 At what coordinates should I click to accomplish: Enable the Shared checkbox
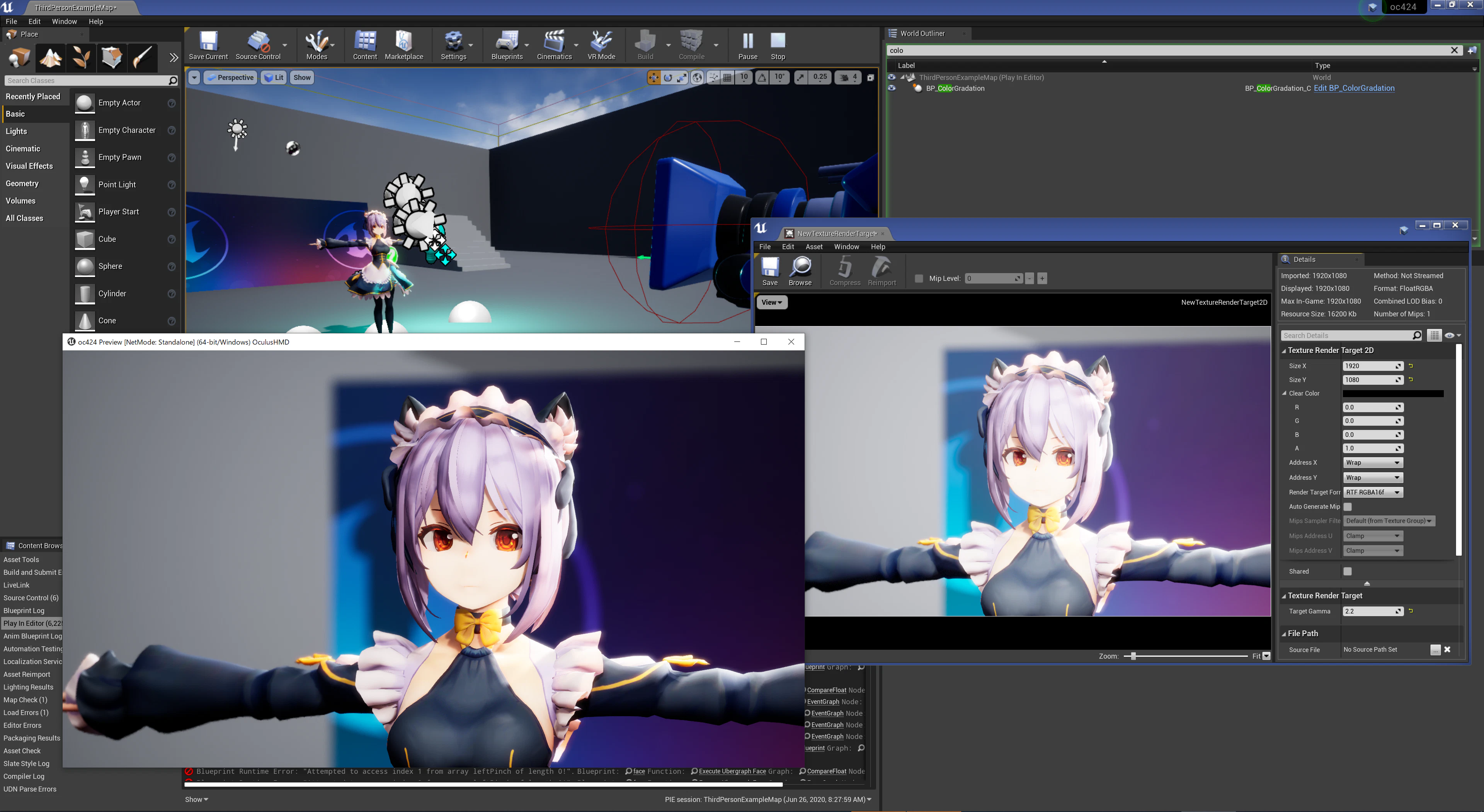click(x=1348, y=571)
